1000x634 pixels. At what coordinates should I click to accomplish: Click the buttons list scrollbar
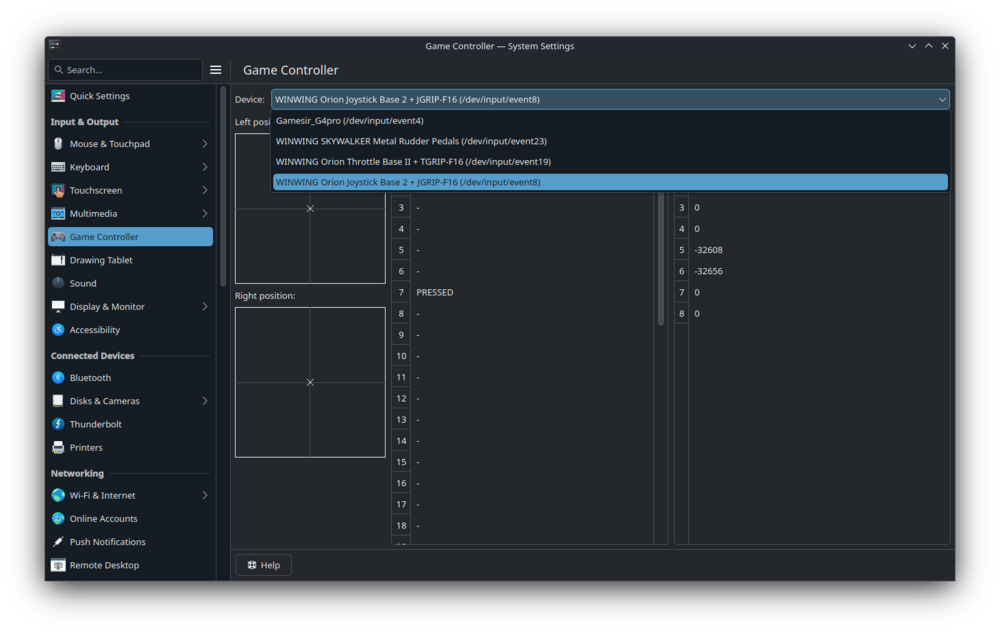click(x=661, y=258)
